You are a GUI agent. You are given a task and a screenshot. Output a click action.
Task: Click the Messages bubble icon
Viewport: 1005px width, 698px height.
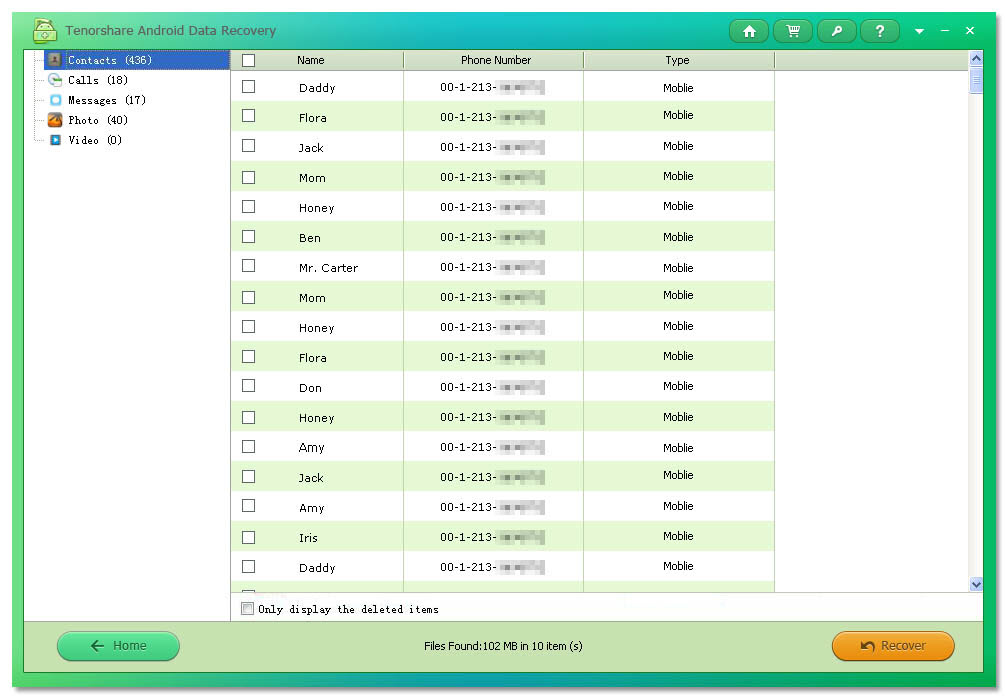[55, 100]
